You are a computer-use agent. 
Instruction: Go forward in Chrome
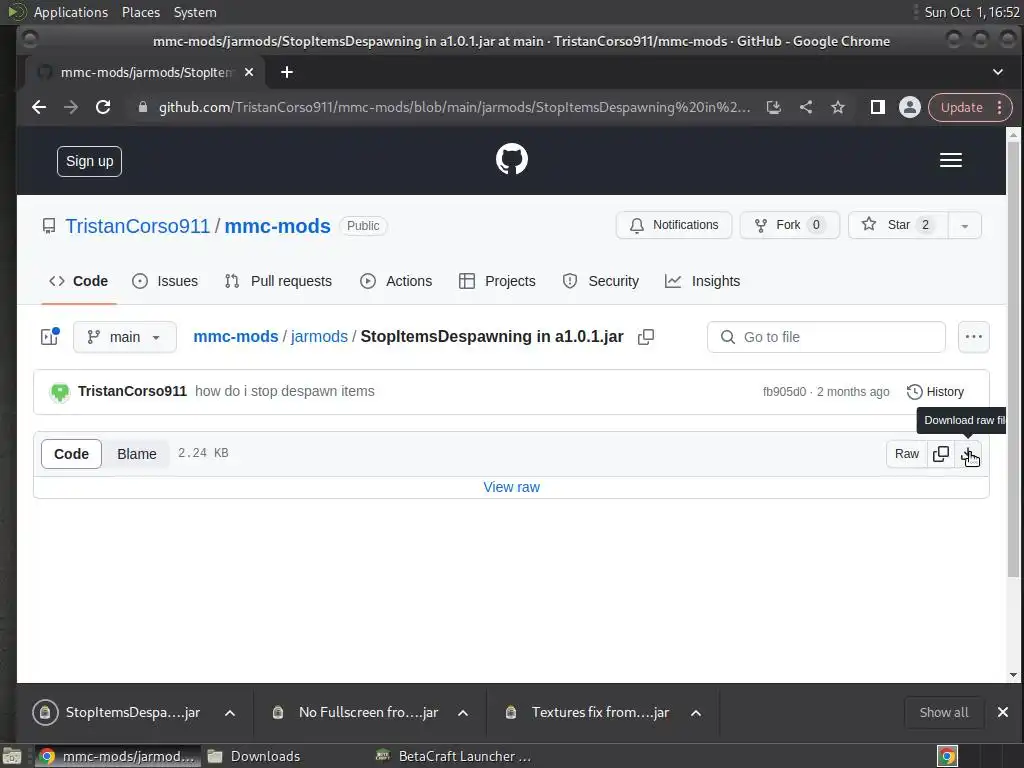[x=71, y=107]
